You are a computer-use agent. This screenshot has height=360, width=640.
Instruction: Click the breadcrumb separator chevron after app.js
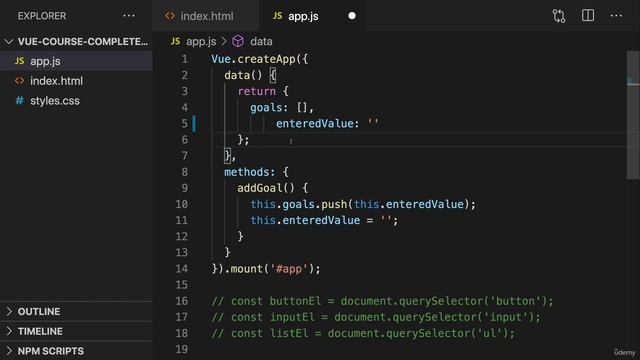click(224, 41)
